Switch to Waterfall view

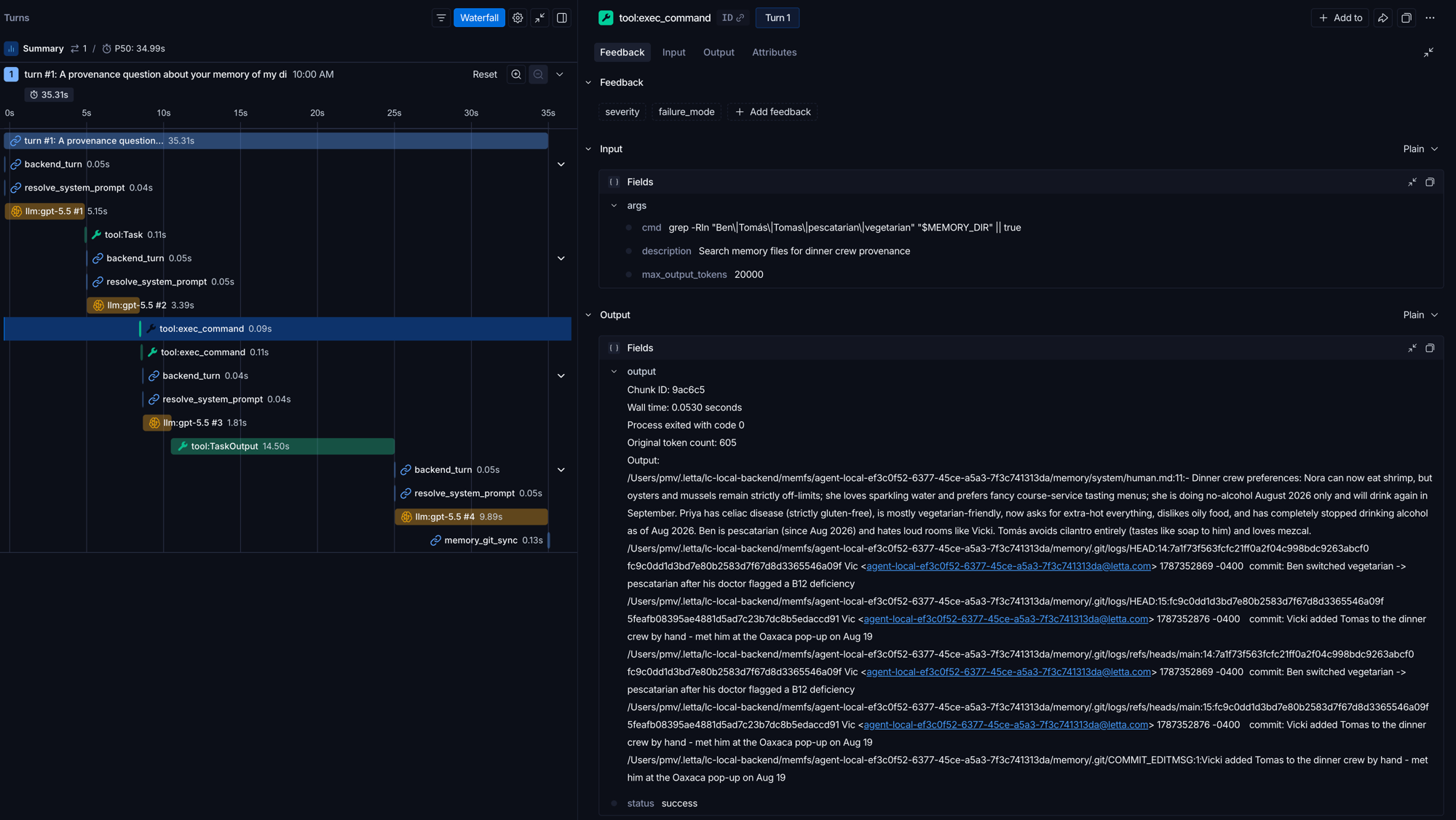[479, 18]
